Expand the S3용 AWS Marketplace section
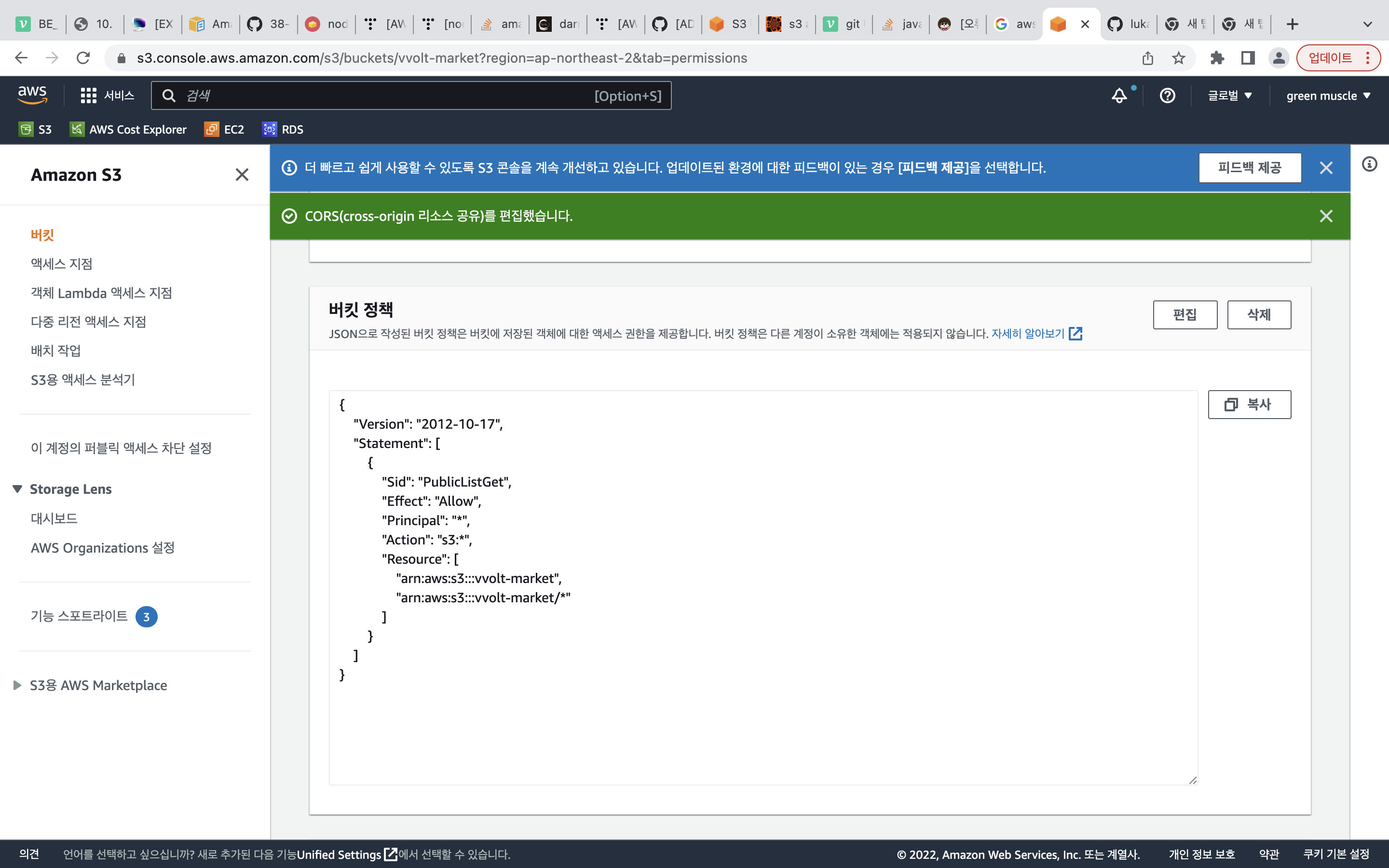1389x868 pixels. point(17,685)
